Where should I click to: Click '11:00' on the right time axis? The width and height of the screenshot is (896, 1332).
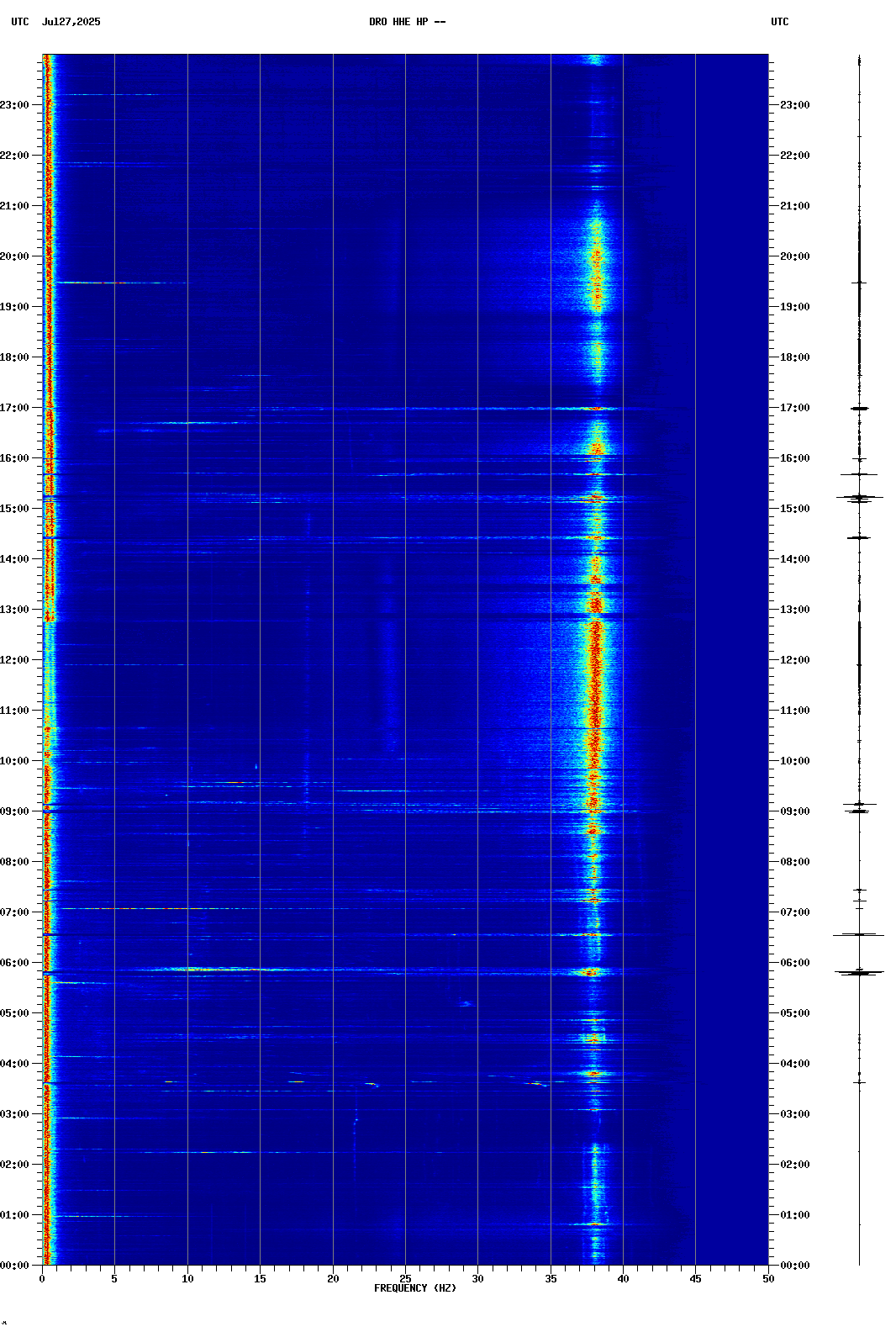[795, 711]
